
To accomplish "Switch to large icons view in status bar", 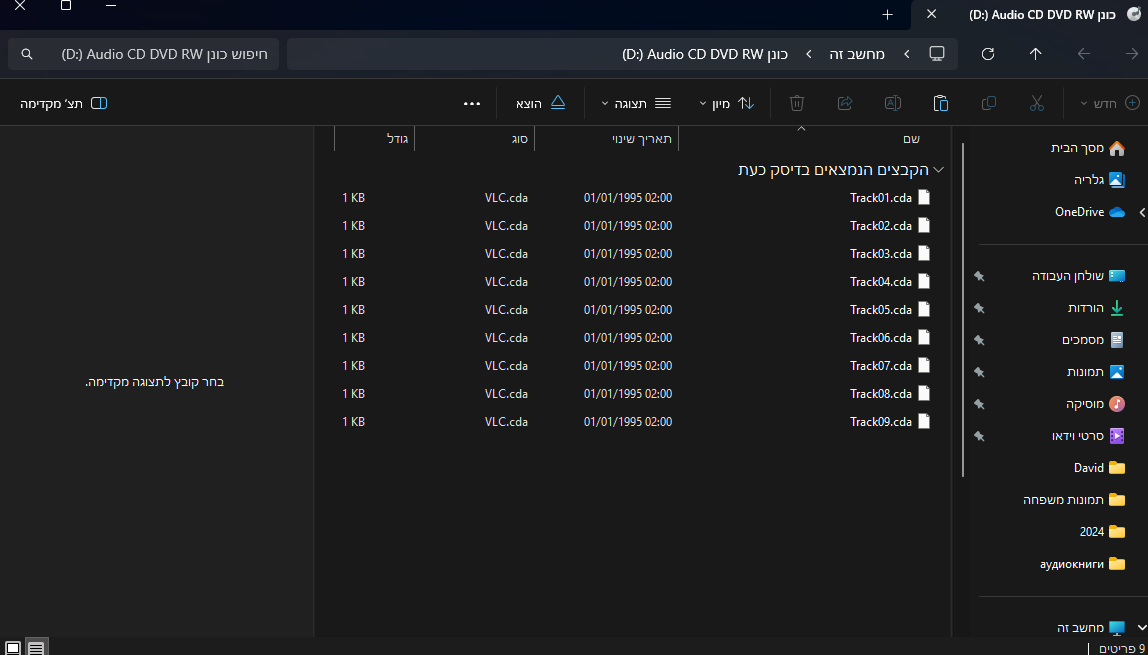I will [x=13, y=647].
